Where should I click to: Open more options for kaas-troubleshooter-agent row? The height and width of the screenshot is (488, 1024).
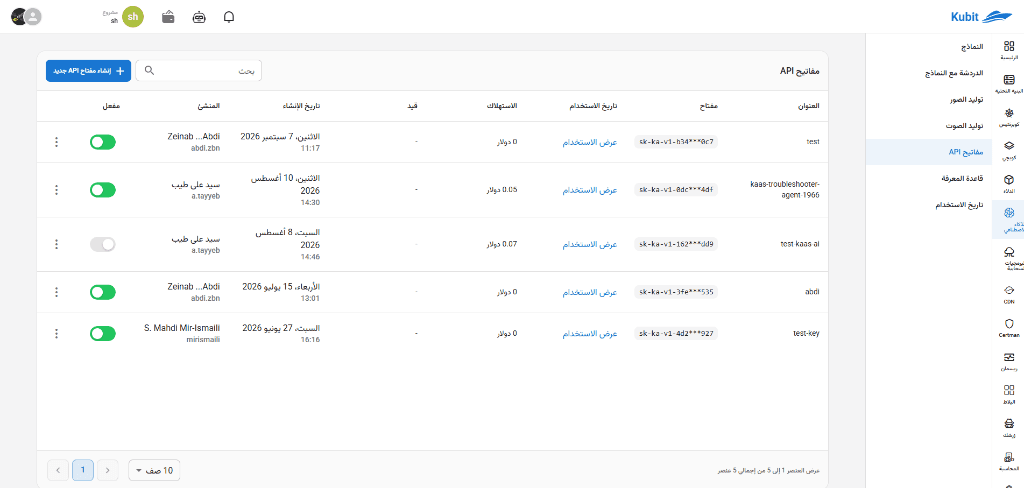click(x=56, y=190)
